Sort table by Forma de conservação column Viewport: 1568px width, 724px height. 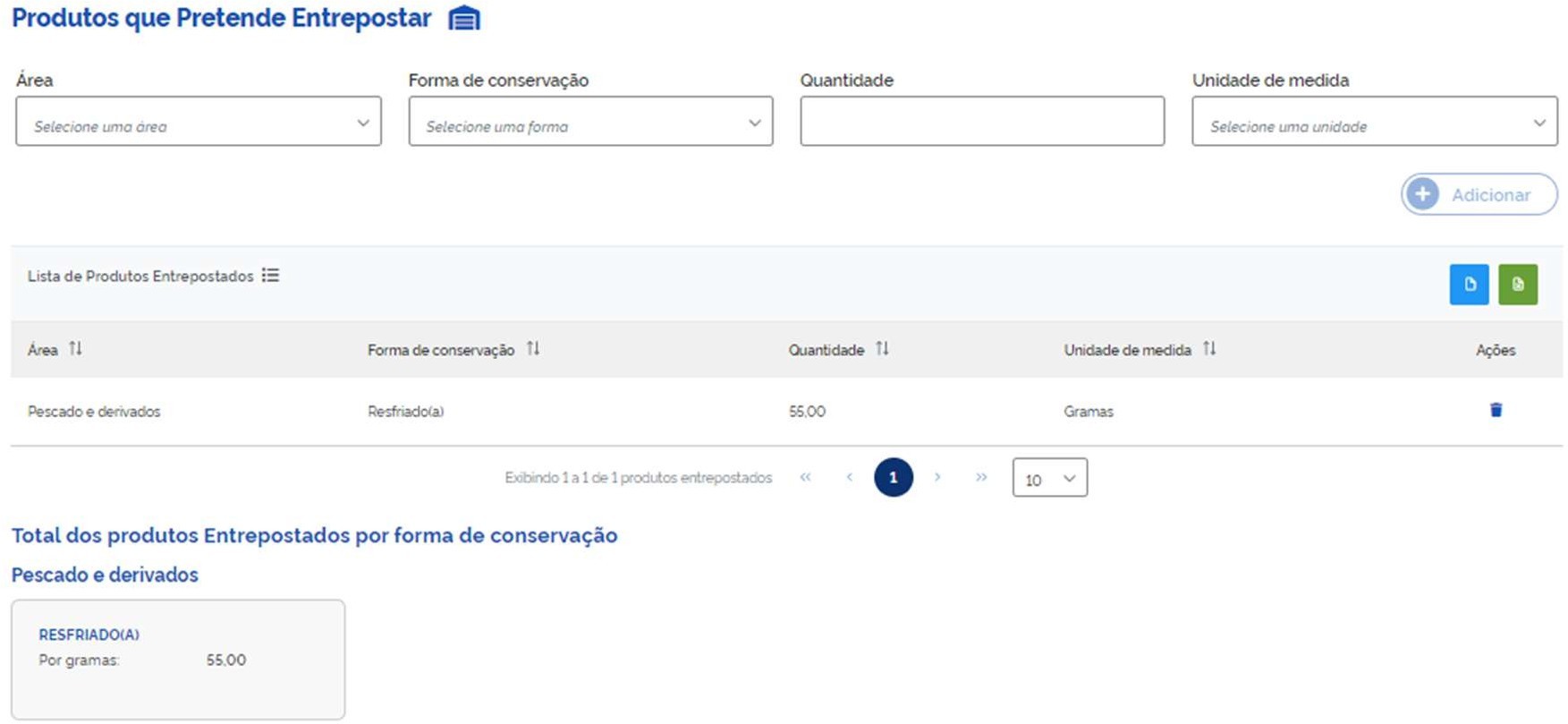coord(533,349)
